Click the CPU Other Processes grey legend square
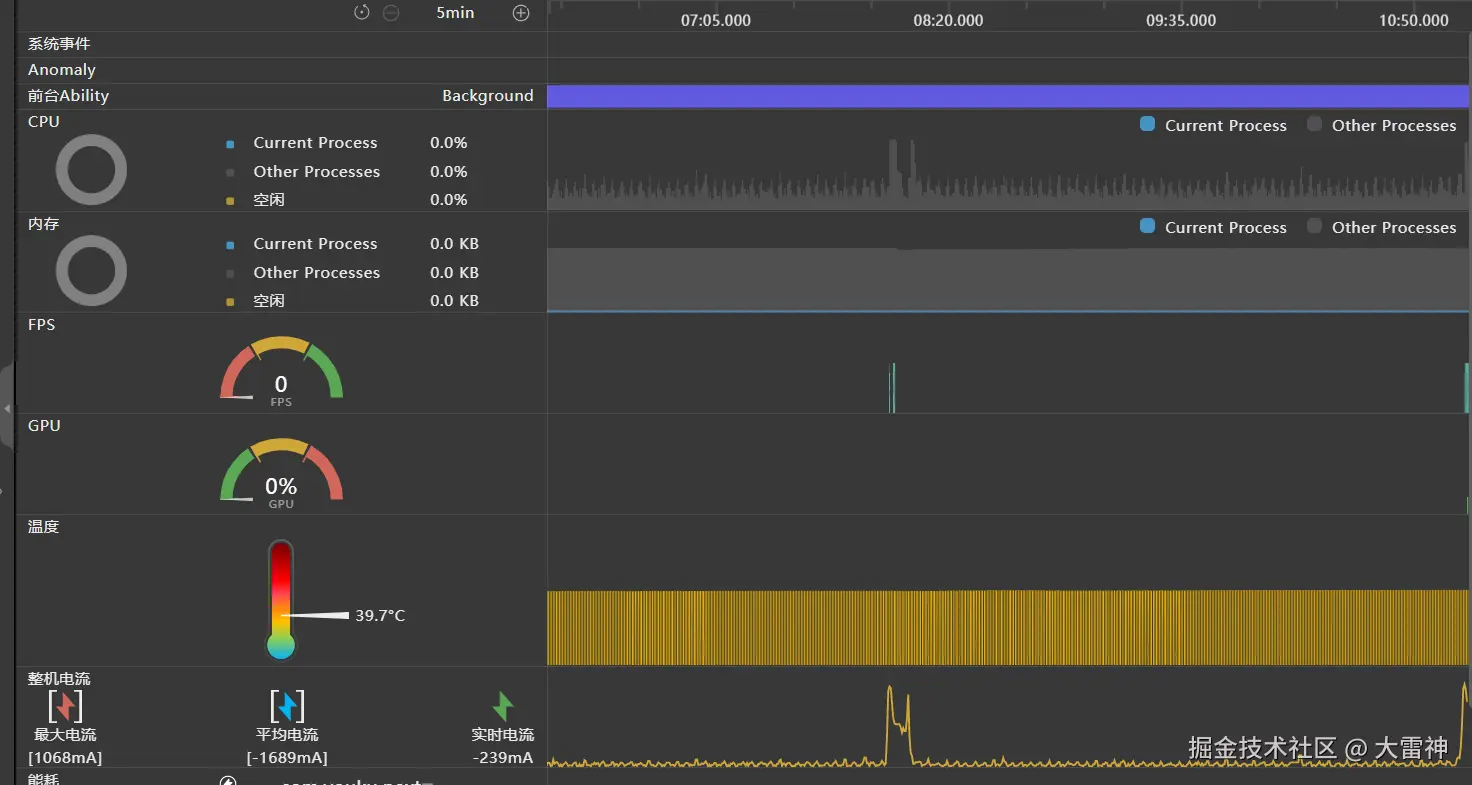1472x785 pixels. pyautogui.click(x=230, y=172)
